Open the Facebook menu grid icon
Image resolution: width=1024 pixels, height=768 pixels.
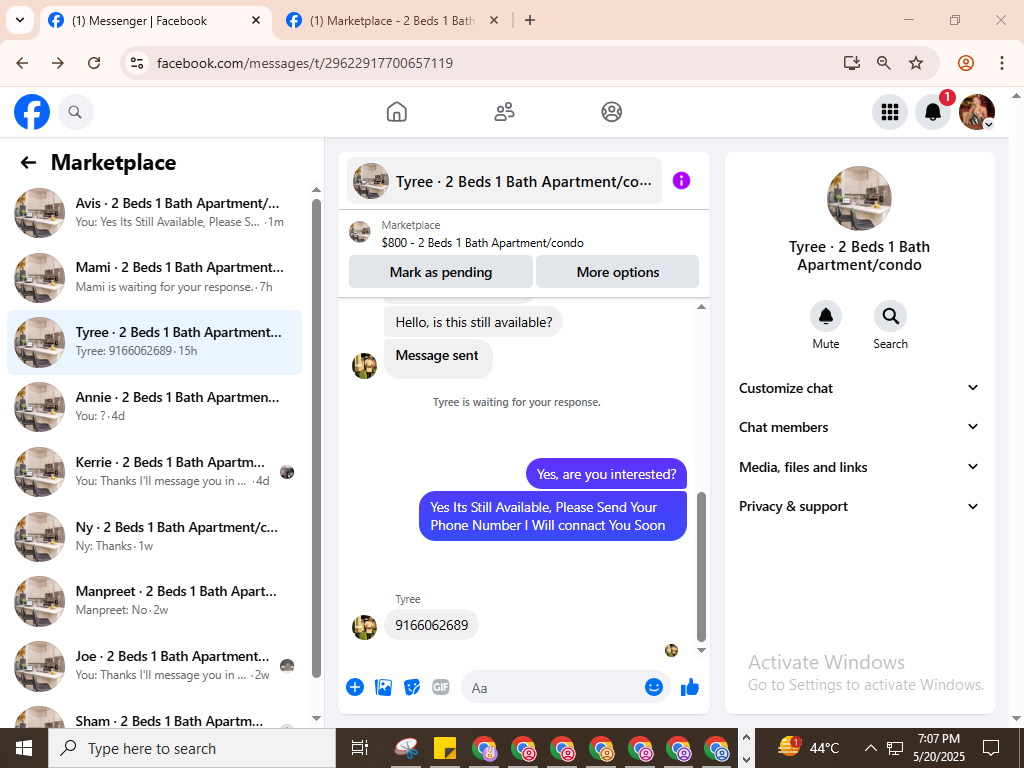(x=889, y=112)
